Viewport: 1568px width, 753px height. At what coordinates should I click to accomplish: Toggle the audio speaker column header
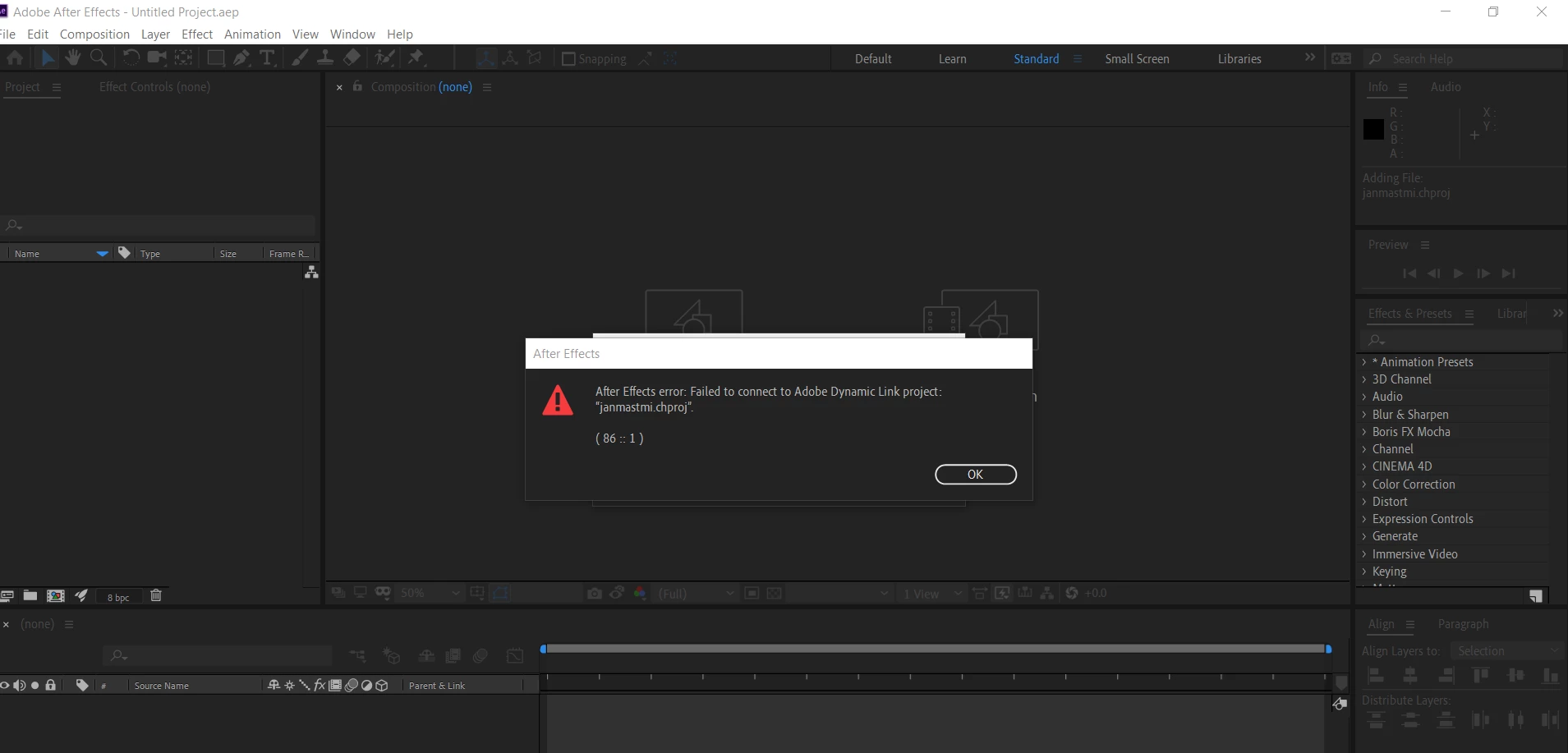(x=20, y=685)
